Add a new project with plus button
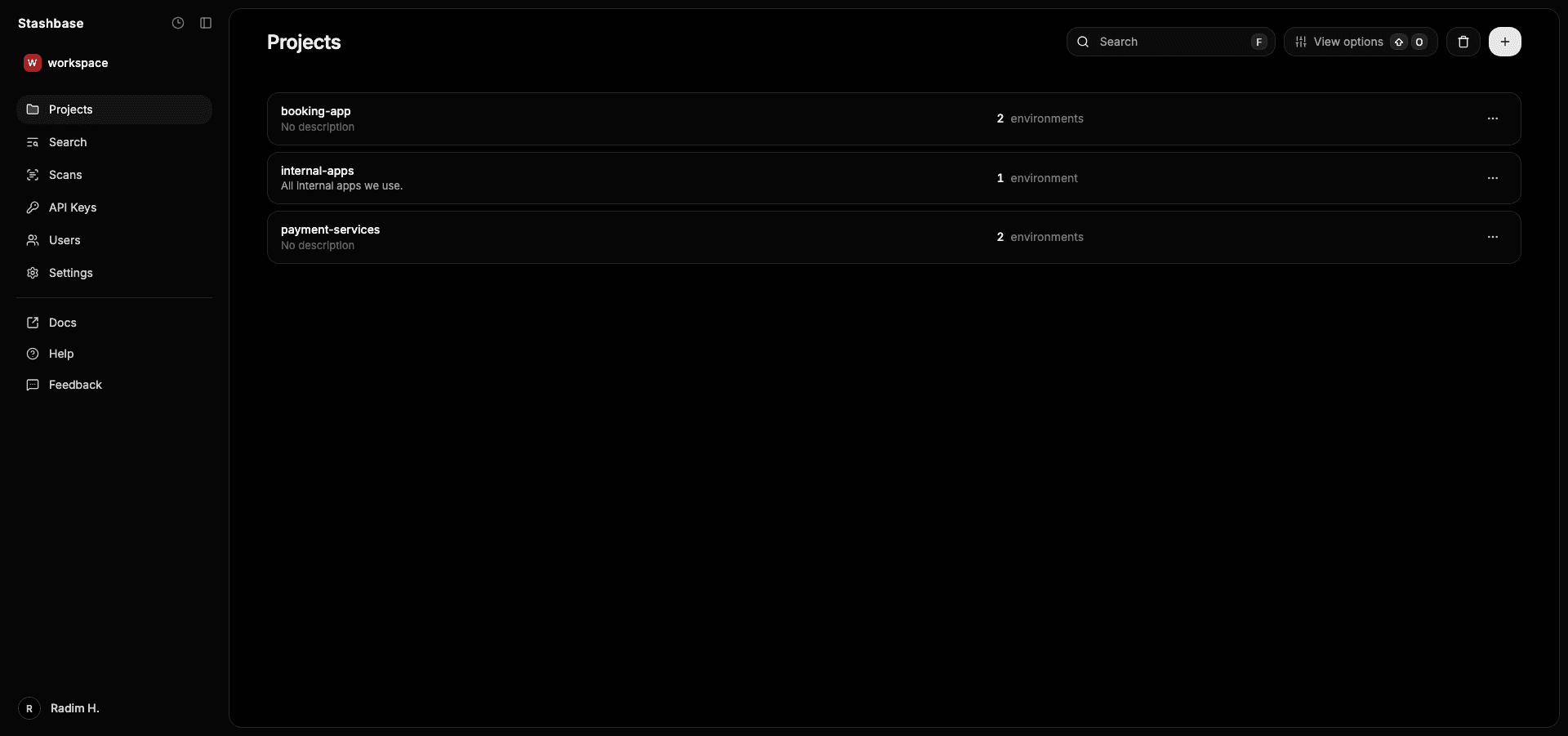Image resolution: width=1568 pixels, height=736 pixels. click(1505, 42)
